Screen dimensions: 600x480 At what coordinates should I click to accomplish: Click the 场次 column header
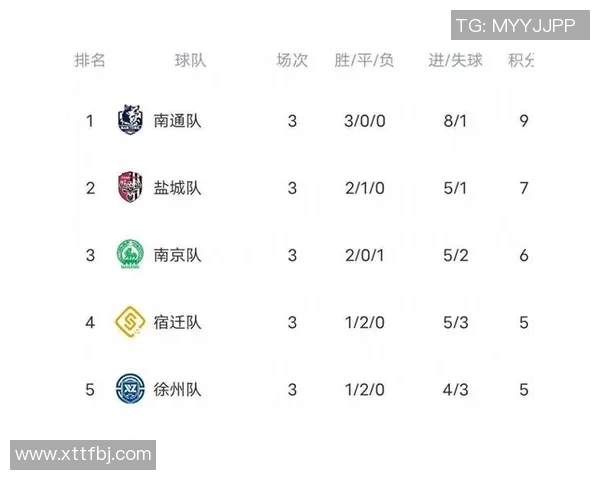[x=292, y=60]
